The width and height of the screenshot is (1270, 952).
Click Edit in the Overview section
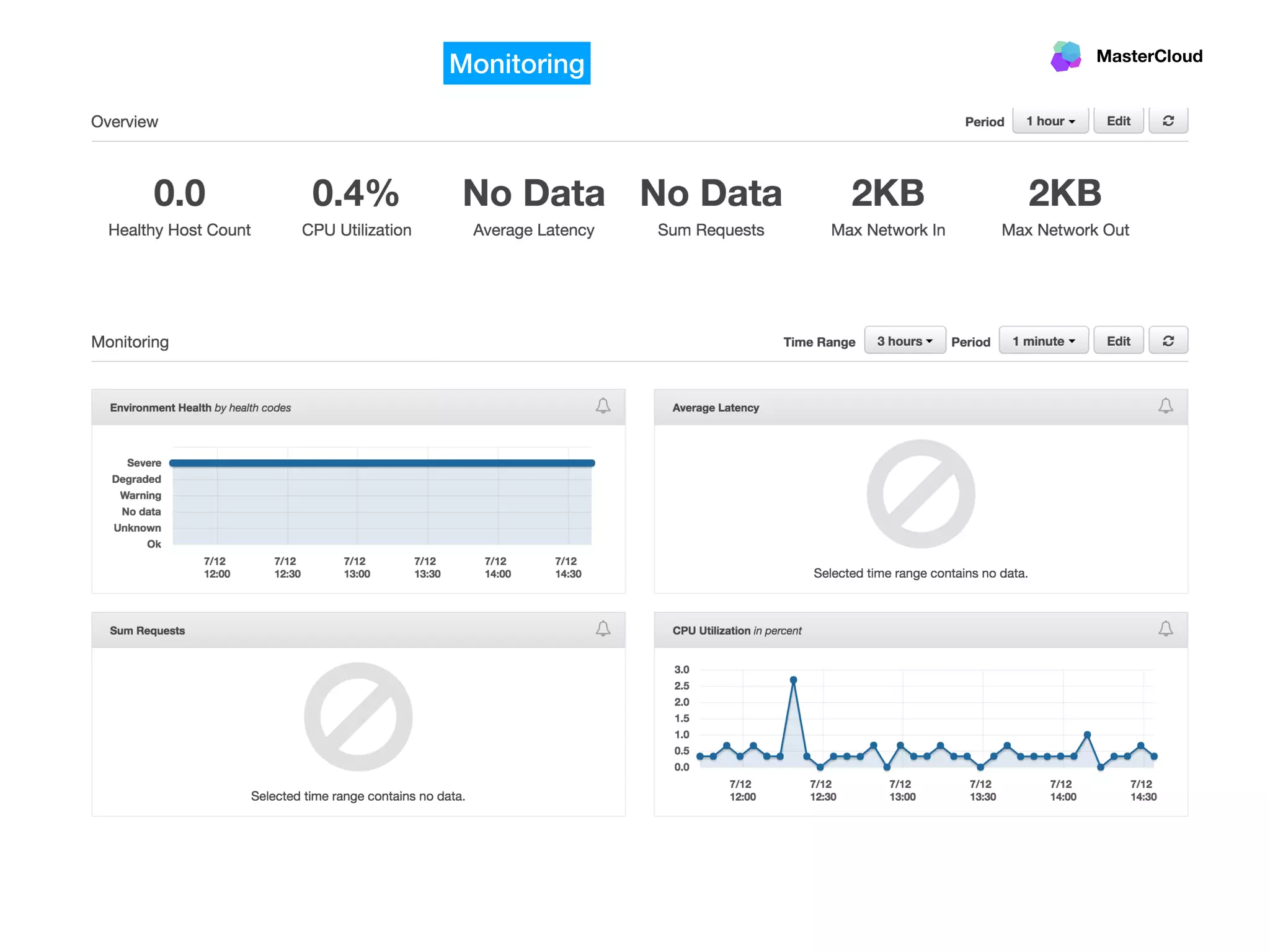pyautogui.click(x=1119, y=121)
